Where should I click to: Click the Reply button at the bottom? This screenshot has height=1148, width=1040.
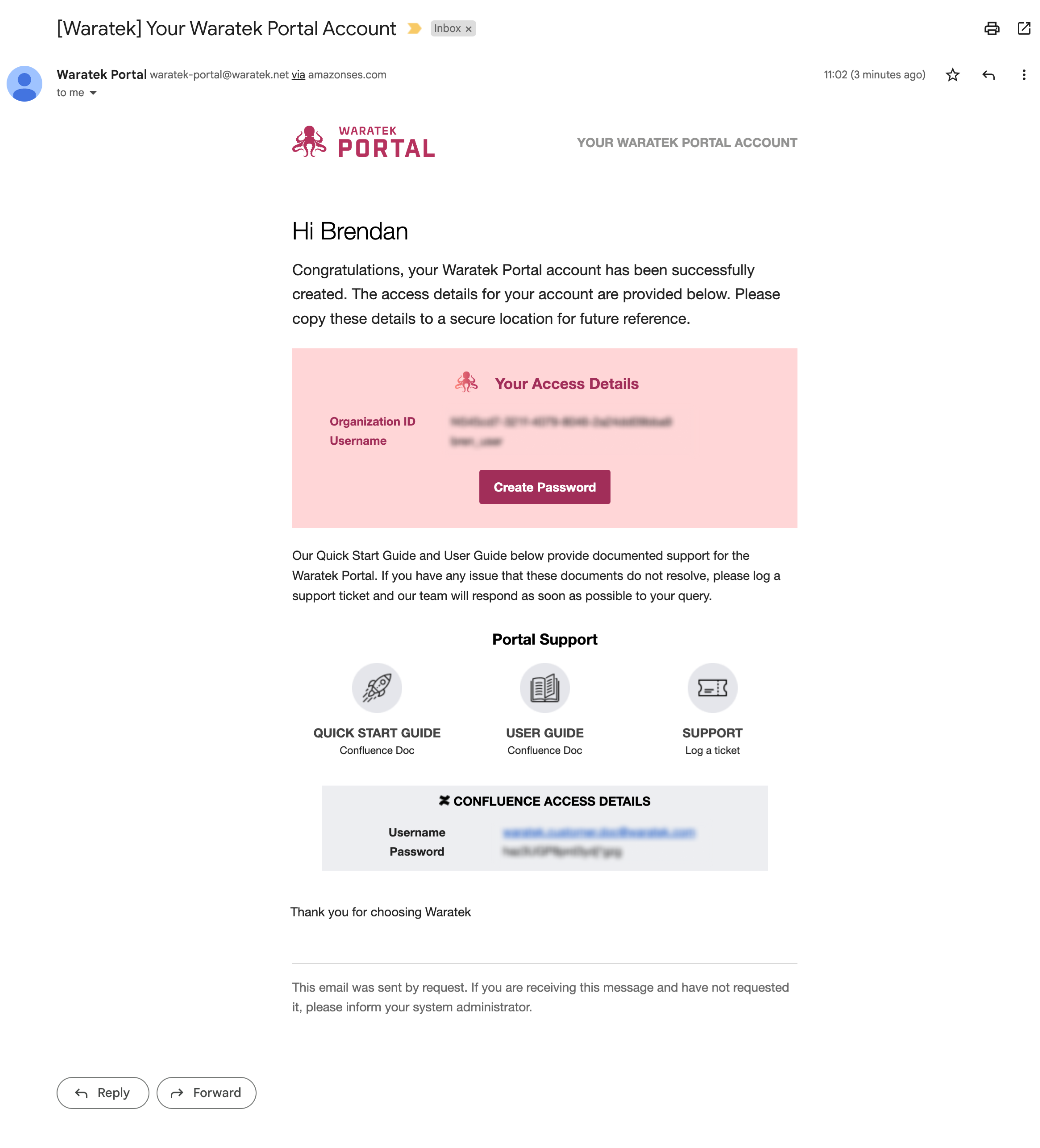coord(103,1092)
